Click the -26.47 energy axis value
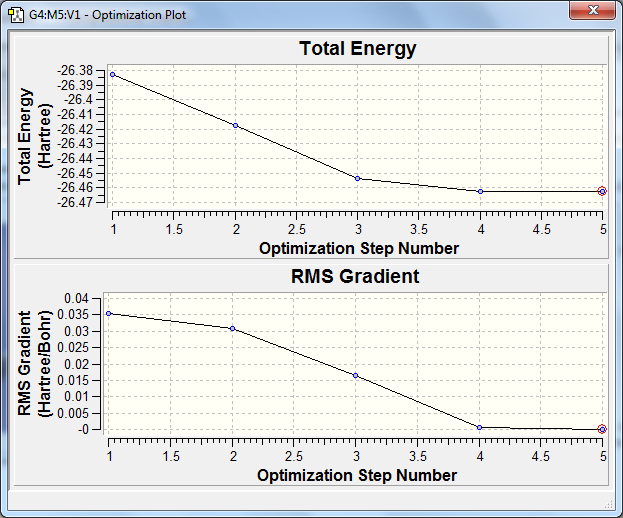This screenshot has height=518, width=623. click(x=75, y=202)
